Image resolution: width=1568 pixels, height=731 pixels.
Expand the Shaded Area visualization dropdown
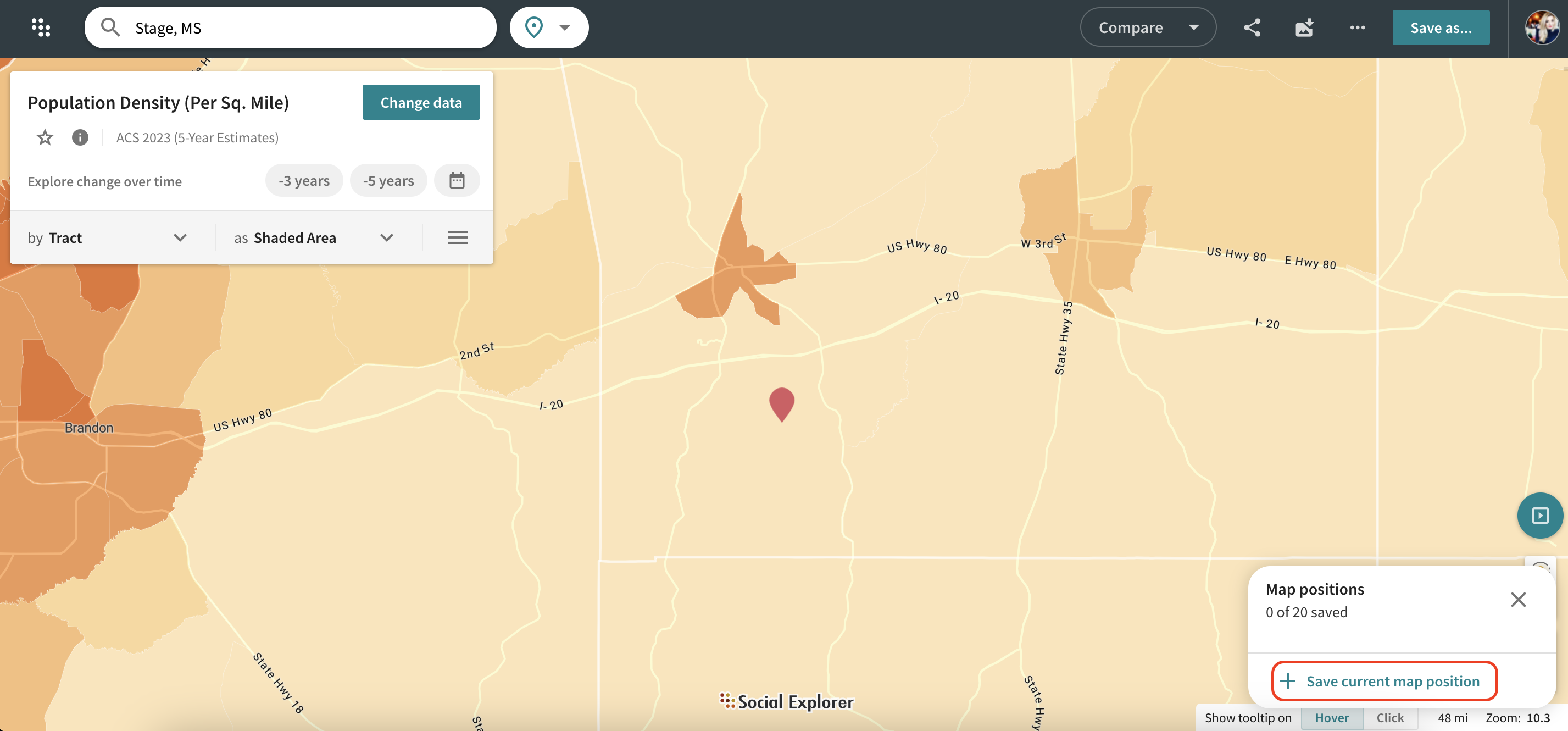pyautogui.click(x=314, y=237)
